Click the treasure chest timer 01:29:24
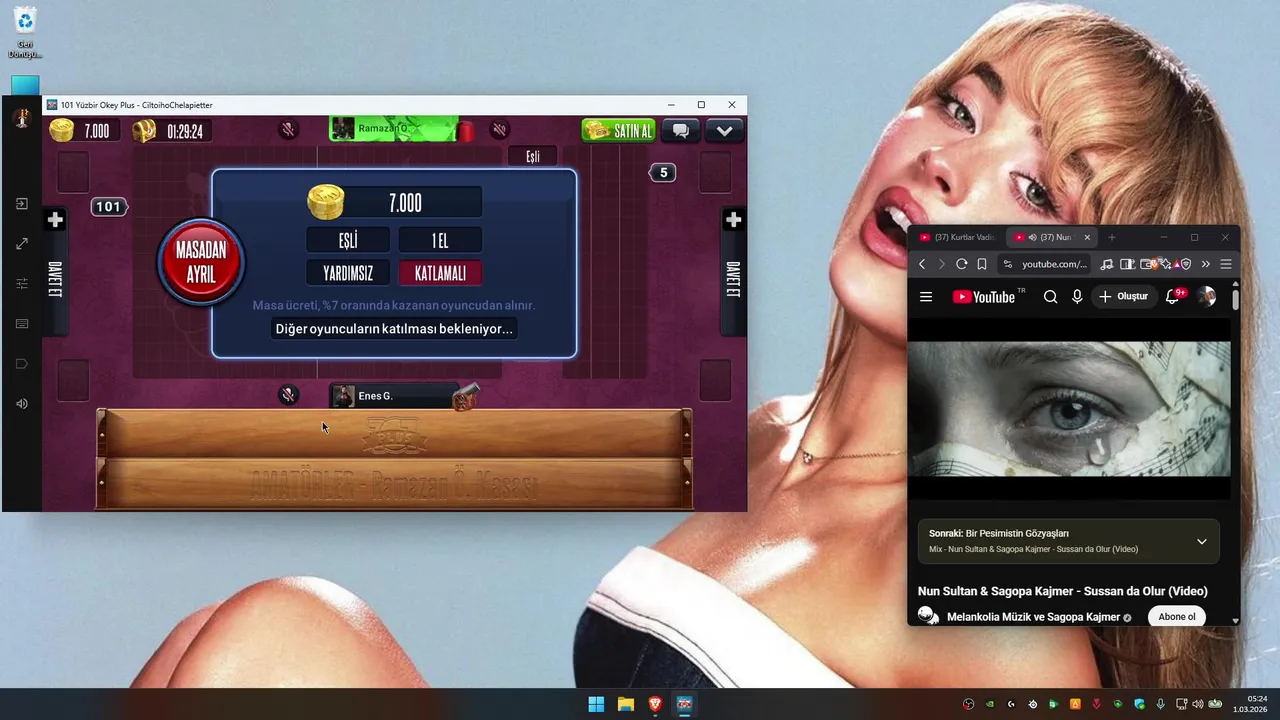This screenshot has height=720, width=1280. [170, 131]
